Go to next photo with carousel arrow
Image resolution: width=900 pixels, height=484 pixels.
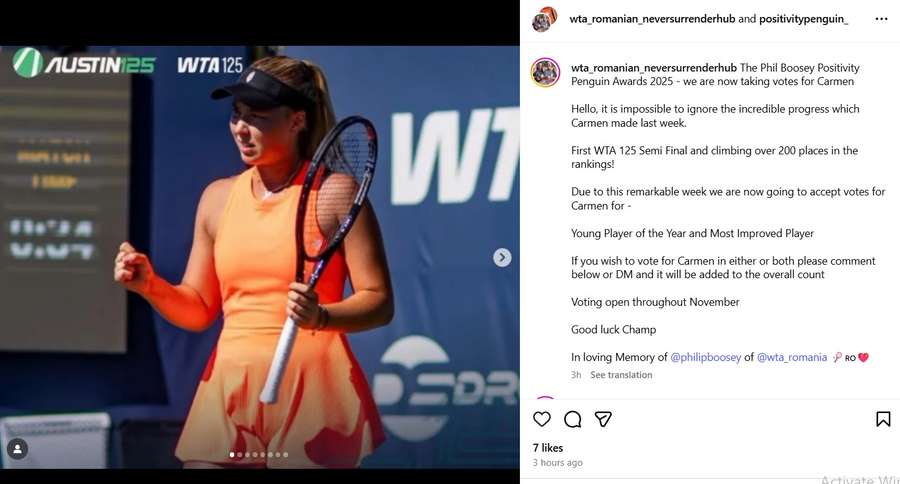point(502,257)
